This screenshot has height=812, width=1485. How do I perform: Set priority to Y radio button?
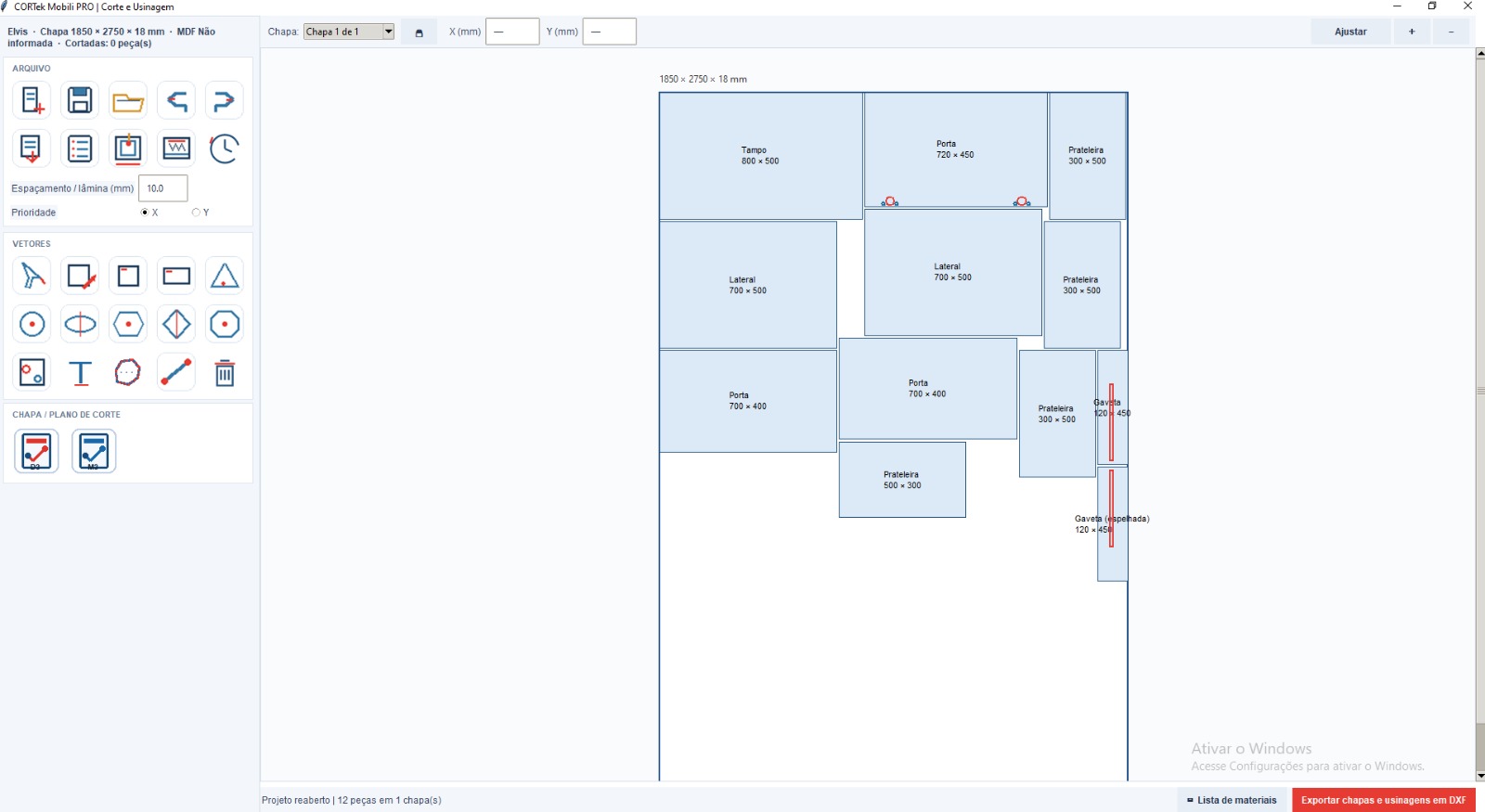click(x=196, y=213)
